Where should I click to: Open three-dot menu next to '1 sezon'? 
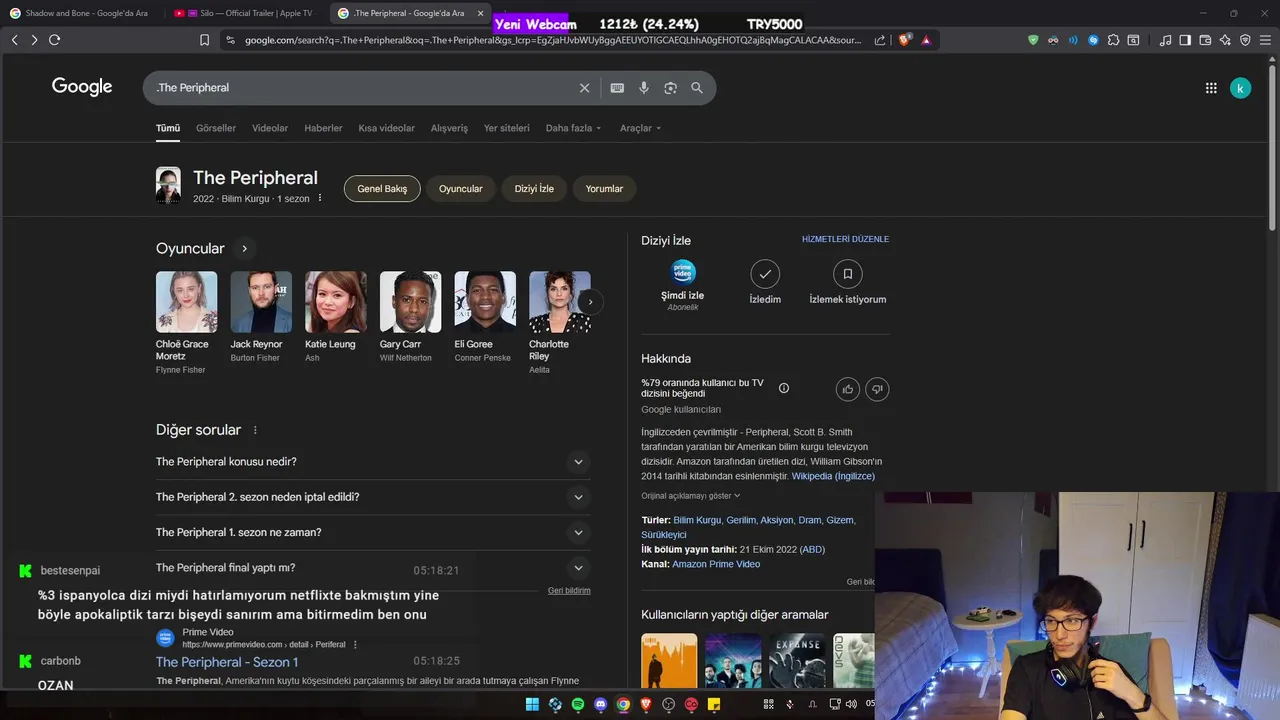pyautogui.click(x=320, y=198)
